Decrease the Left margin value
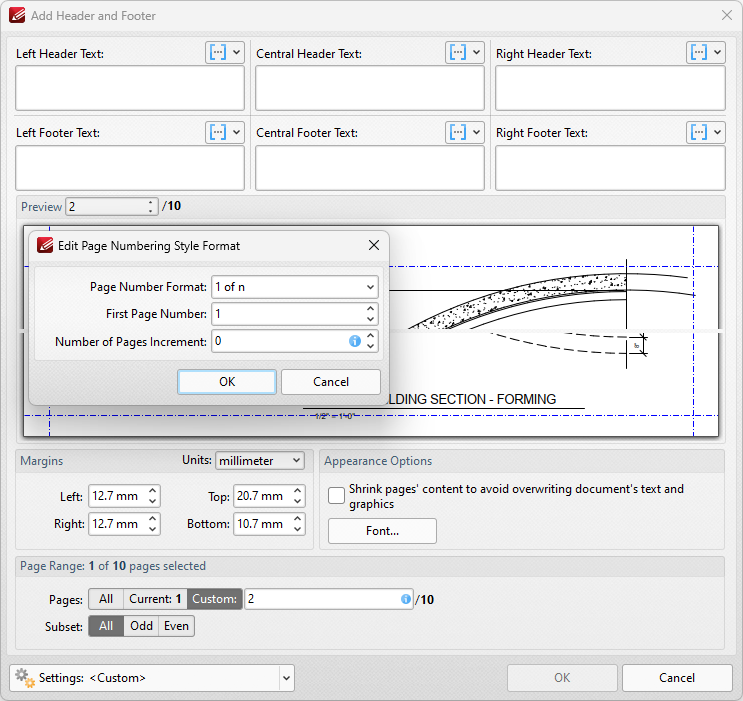Image resolution: width=743 pixels, height=701 pixels. 153,501
